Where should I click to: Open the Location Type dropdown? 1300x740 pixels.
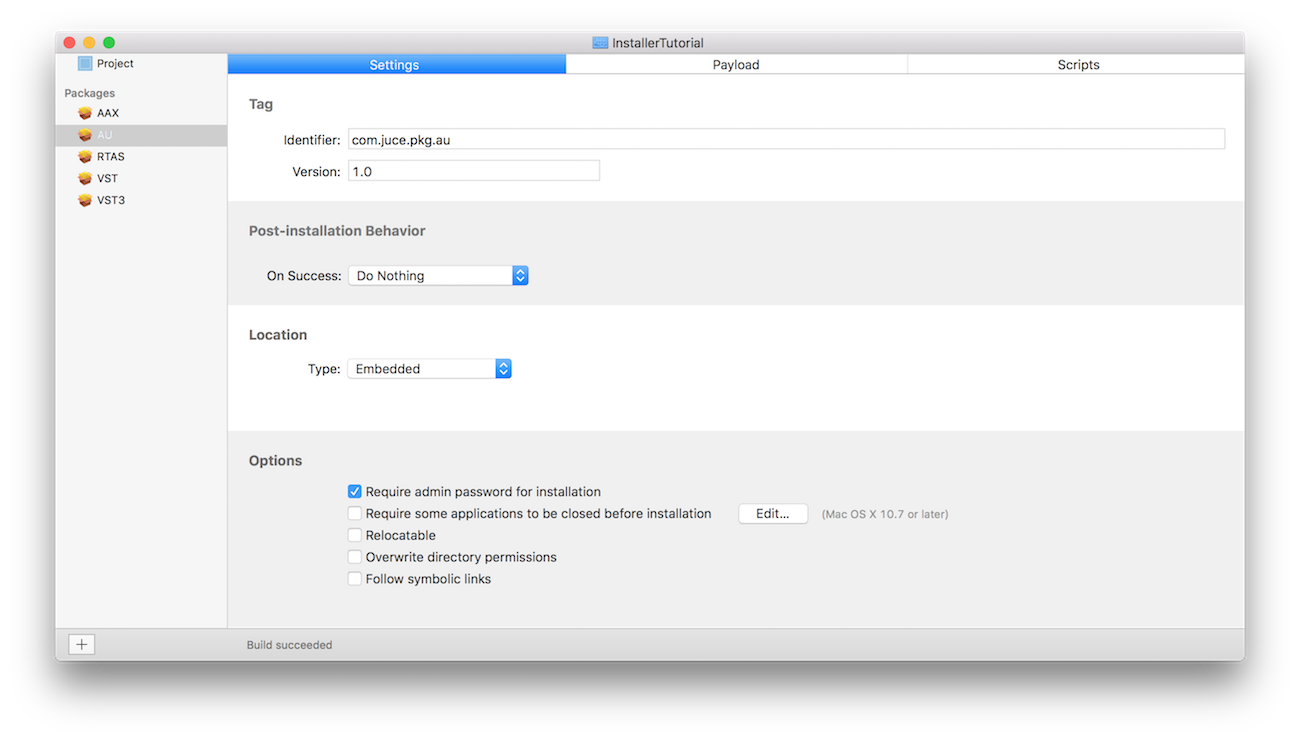click(x=429, y=369)
